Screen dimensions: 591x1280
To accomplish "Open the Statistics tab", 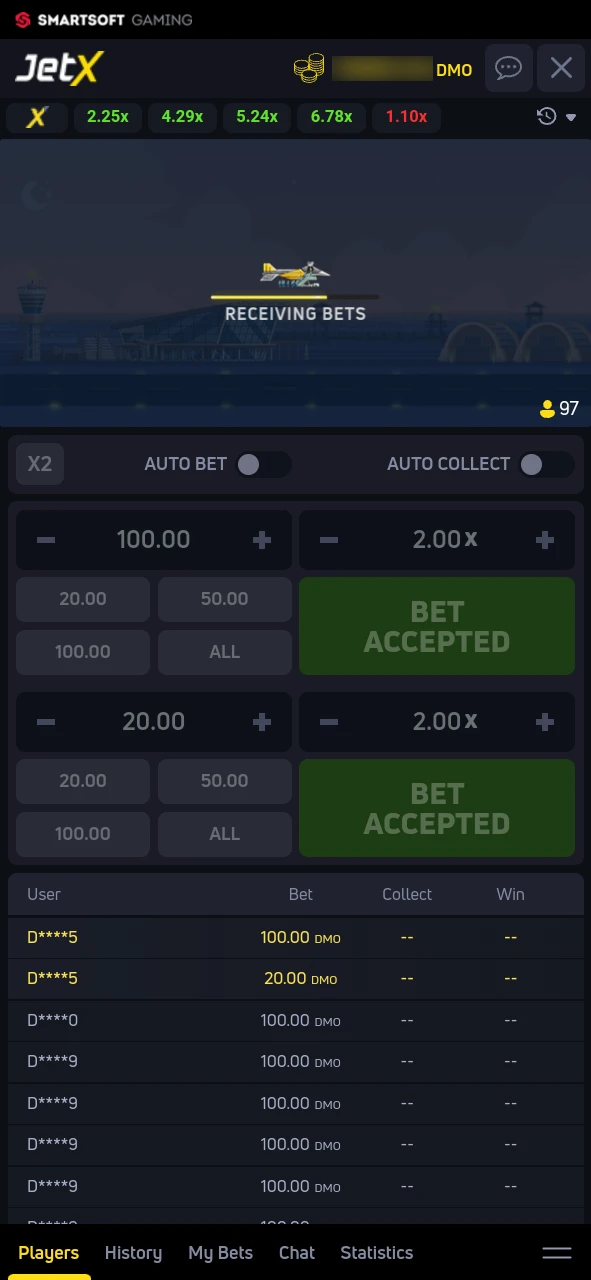I will pos(376,1252).
